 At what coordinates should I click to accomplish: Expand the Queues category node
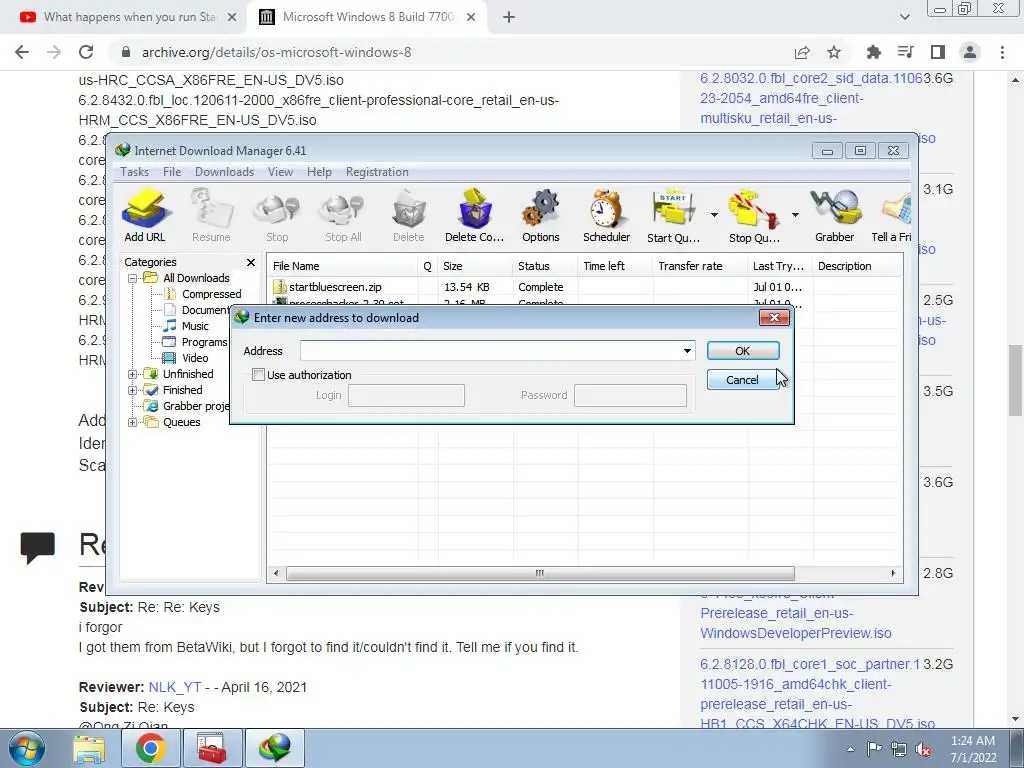click(133, 423)
